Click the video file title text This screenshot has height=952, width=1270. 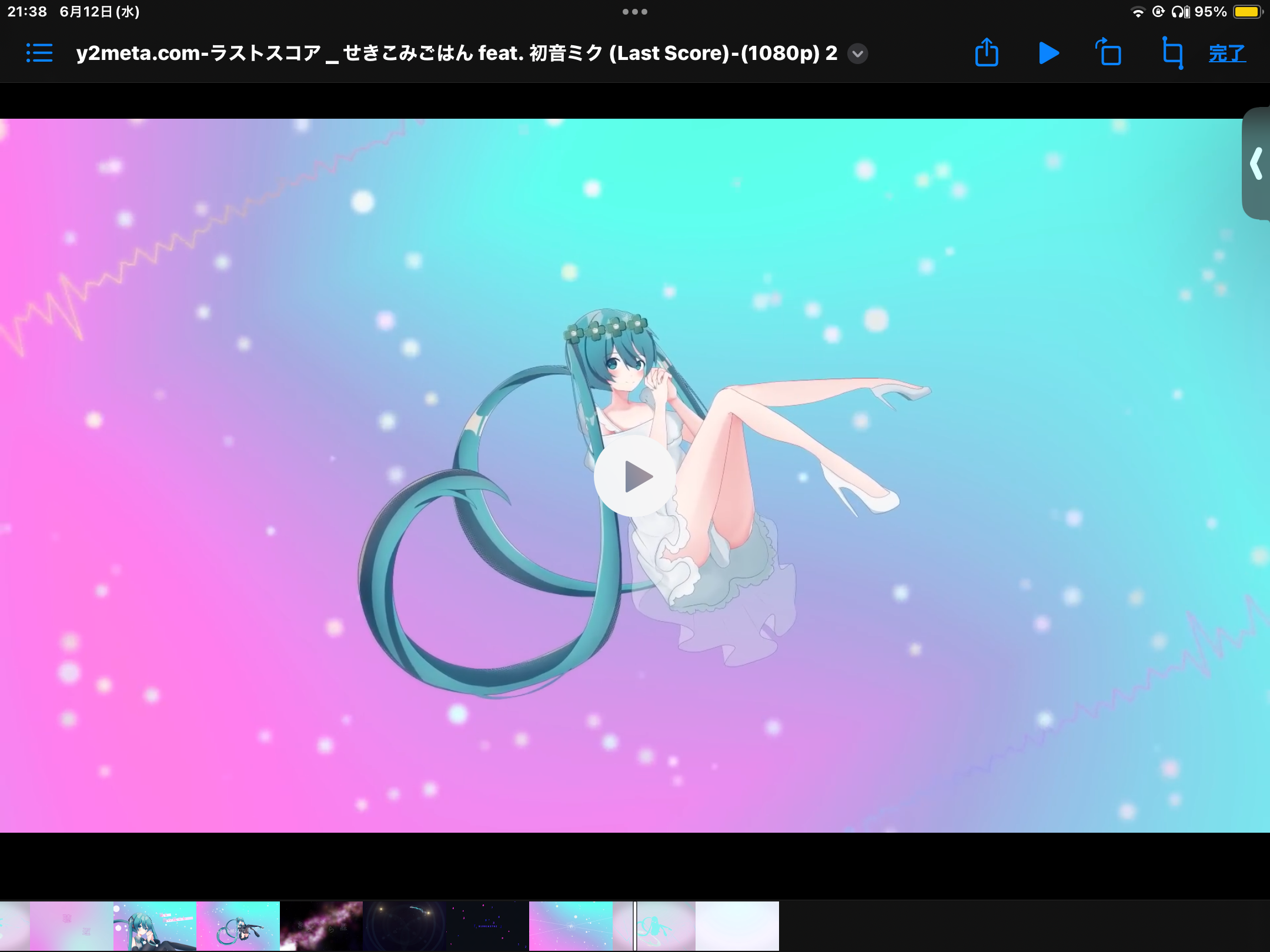[x=456, y=53]
